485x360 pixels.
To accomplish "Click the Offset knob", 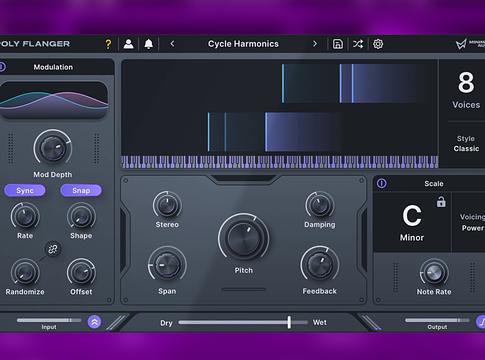I will 81,272.
